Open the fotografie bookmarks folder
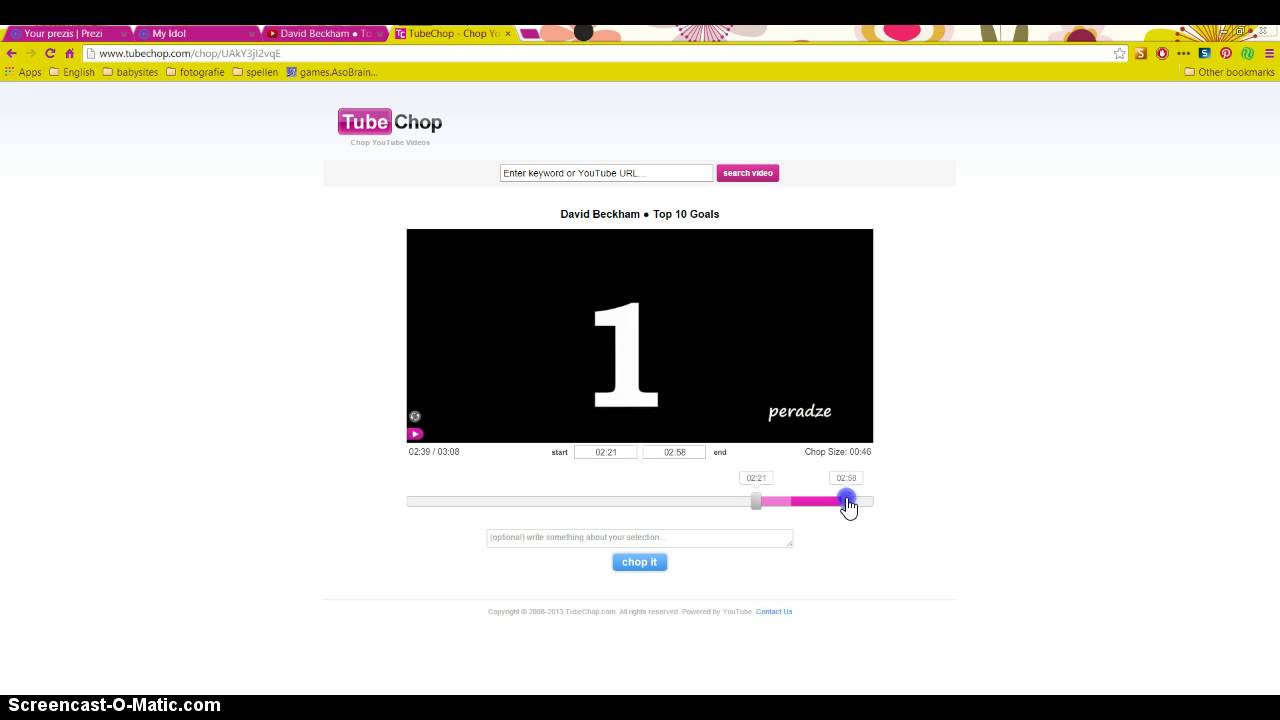Image resolution: width=1280 pixels, height=720 pixels. (x=195, y=72)
